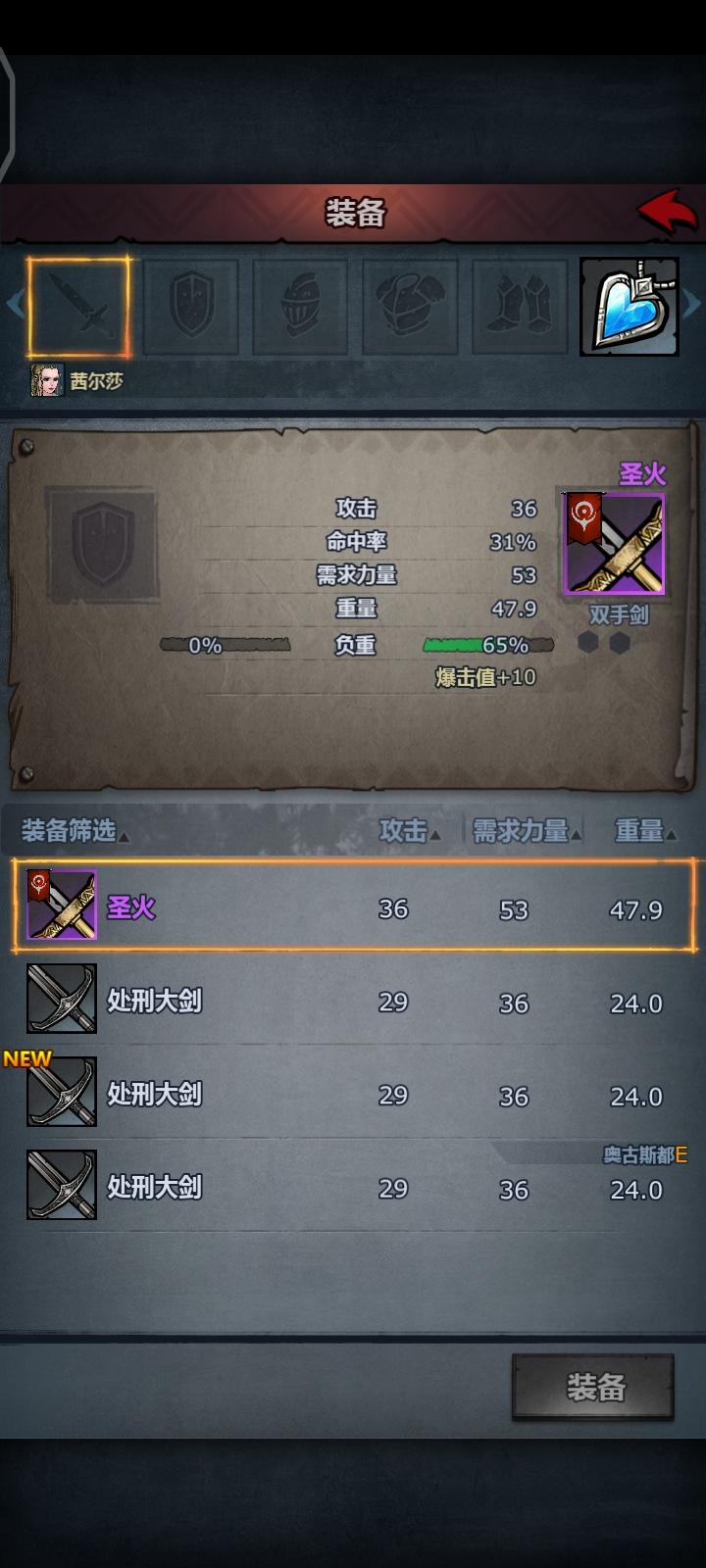Show the next character with right arrow
706x1568 pixels.
click(692, 305)
